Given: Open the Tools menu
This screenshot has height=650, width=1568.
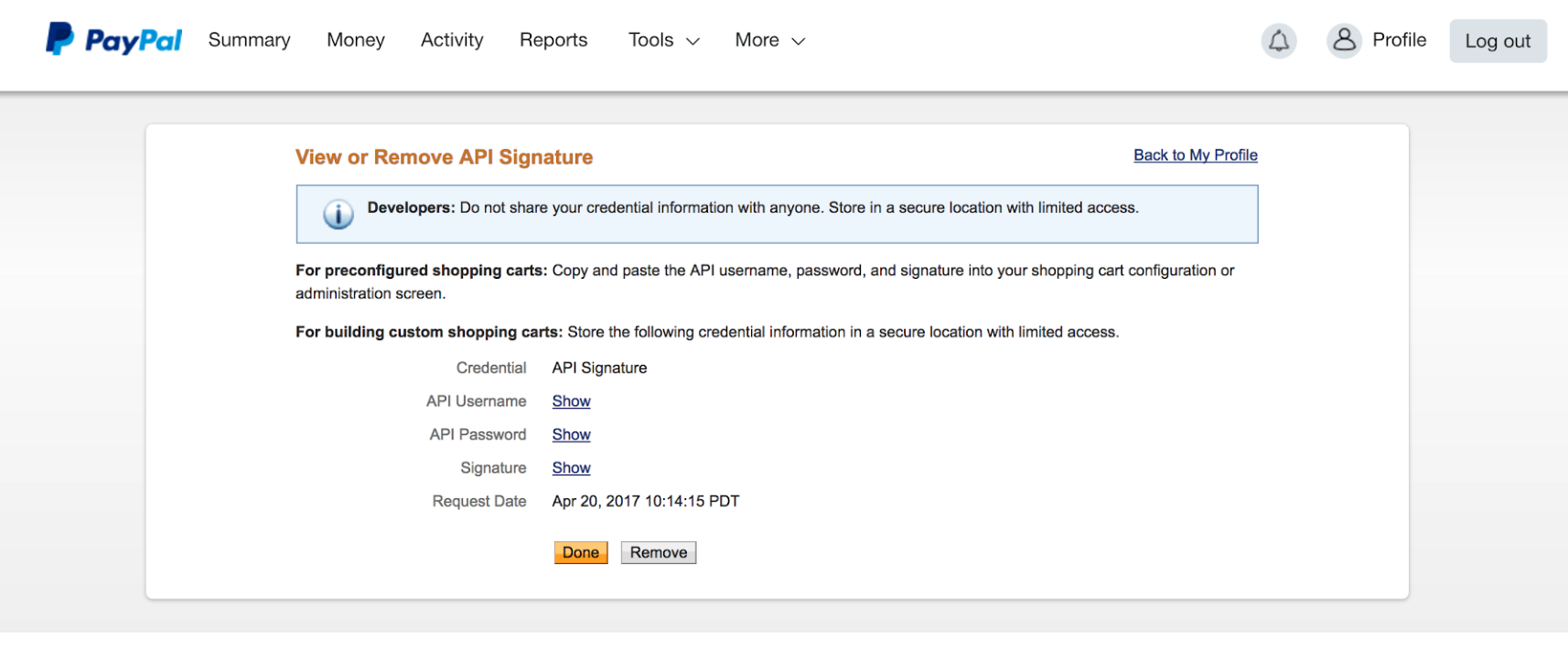Looking at the screenshot, I should (x=664, y=40).
